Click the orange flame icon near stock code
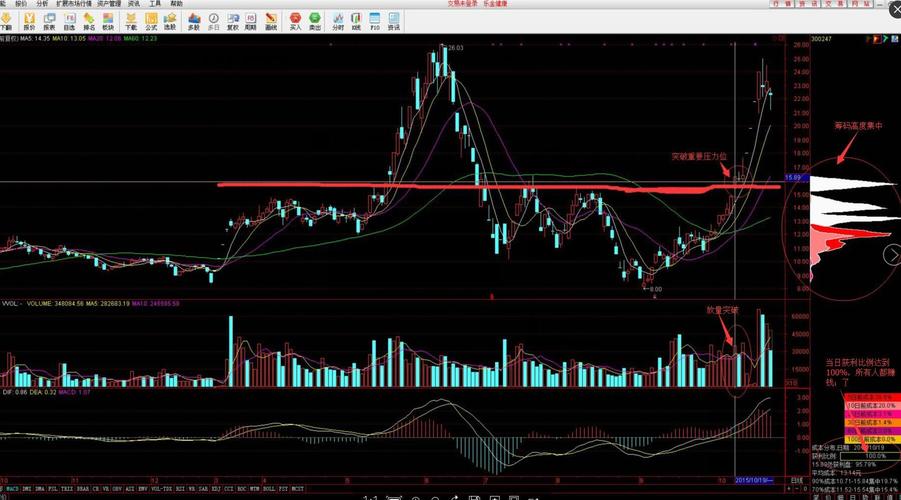Image resolution: width=901 pixels, height=500 pixels. [x=877, y=39]
